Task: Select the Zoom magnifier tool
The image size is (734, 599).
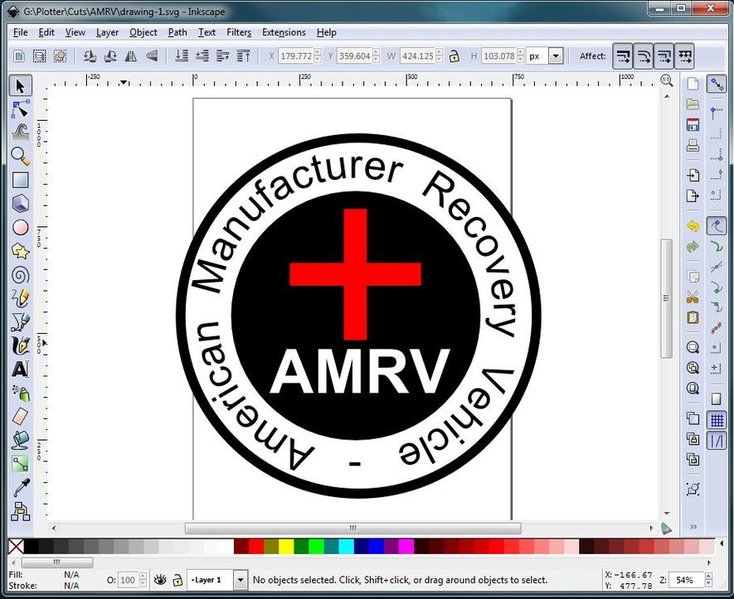Action: [x=20, y=156]
